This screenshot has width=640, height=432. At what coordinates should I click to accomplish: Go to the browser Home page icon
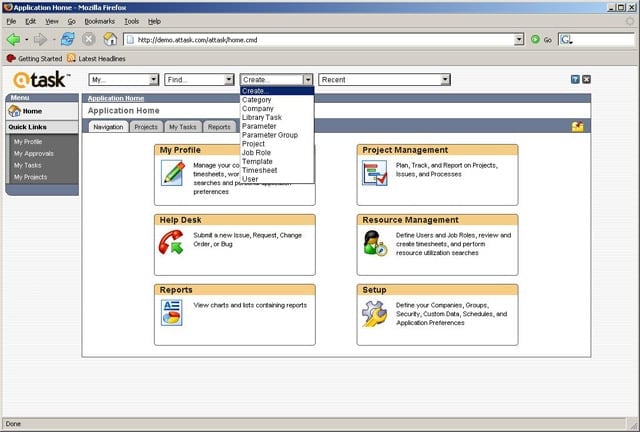[x=110, y=39]
